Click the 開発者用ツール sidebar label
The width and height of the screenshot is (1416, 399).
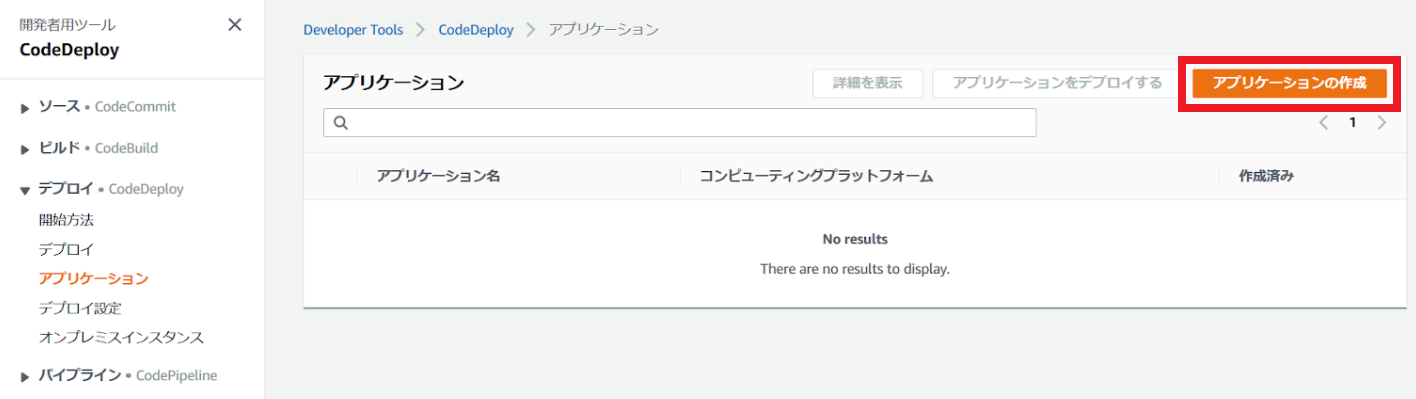point(67,24)
